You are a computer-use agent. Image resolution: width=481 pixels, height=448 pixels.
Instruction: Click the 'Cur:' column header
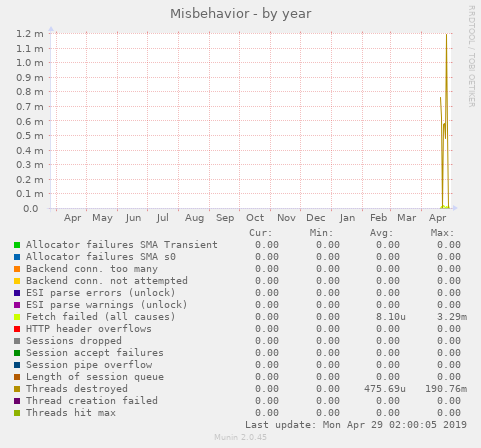pyautogui.click(x=261, y=233)
